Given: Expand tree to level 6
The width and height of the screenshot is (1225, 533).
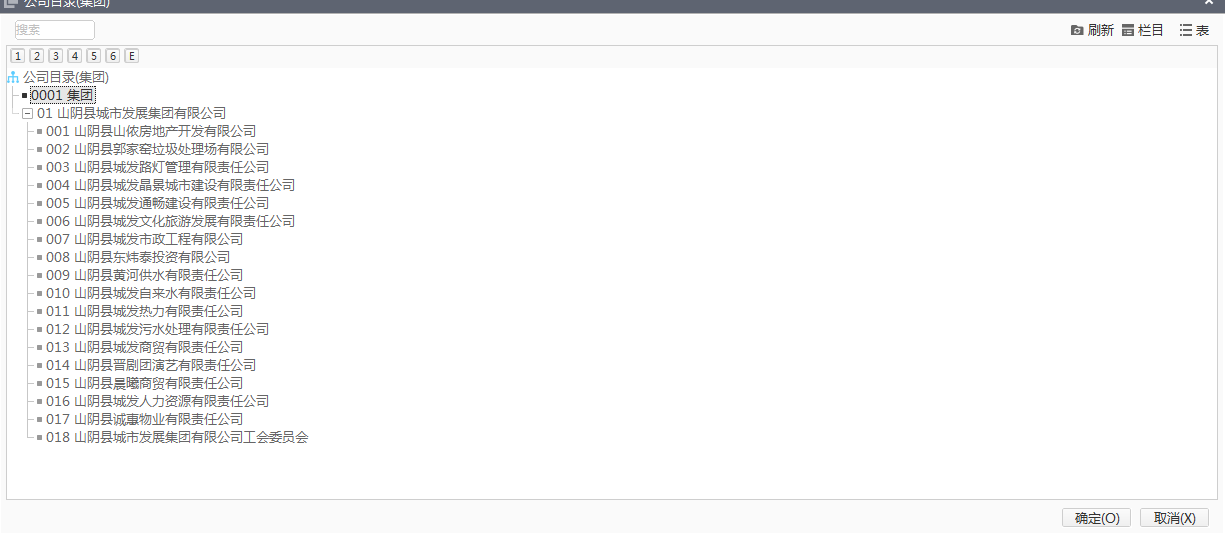Looking at the screenshot, I should tap(112, 56).
